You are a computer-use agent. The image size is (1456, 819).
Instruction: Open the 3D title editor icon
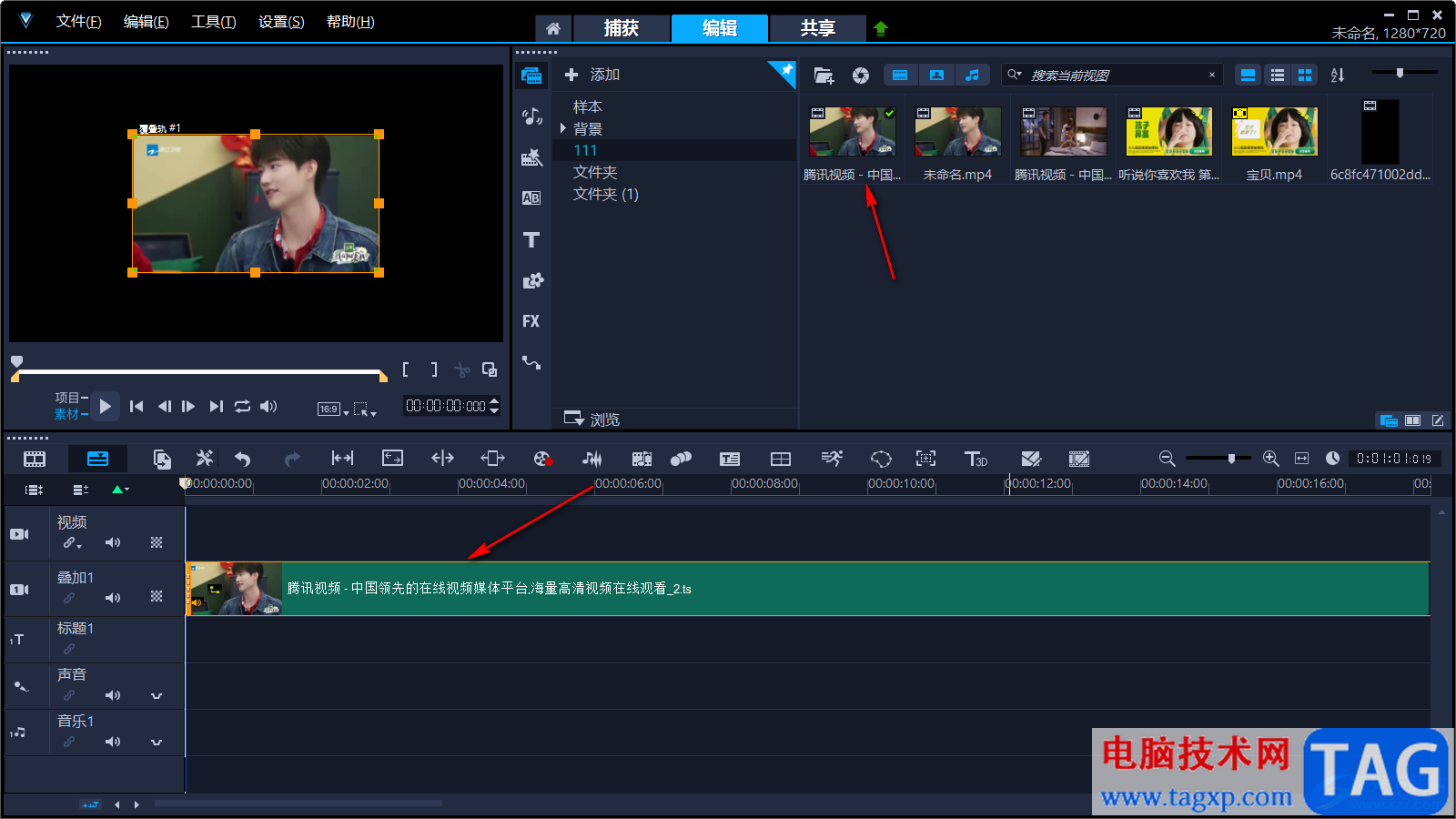[976, 459]
